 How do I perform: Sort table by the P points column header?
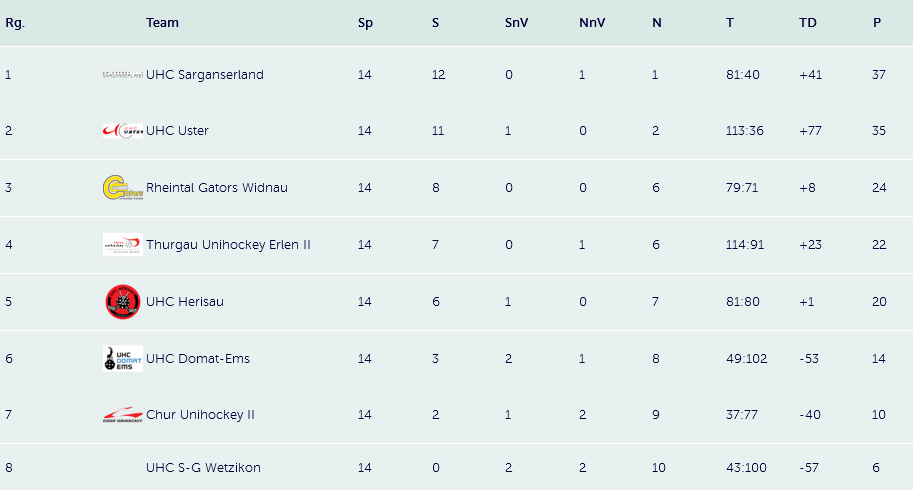(x=877, y=23)
